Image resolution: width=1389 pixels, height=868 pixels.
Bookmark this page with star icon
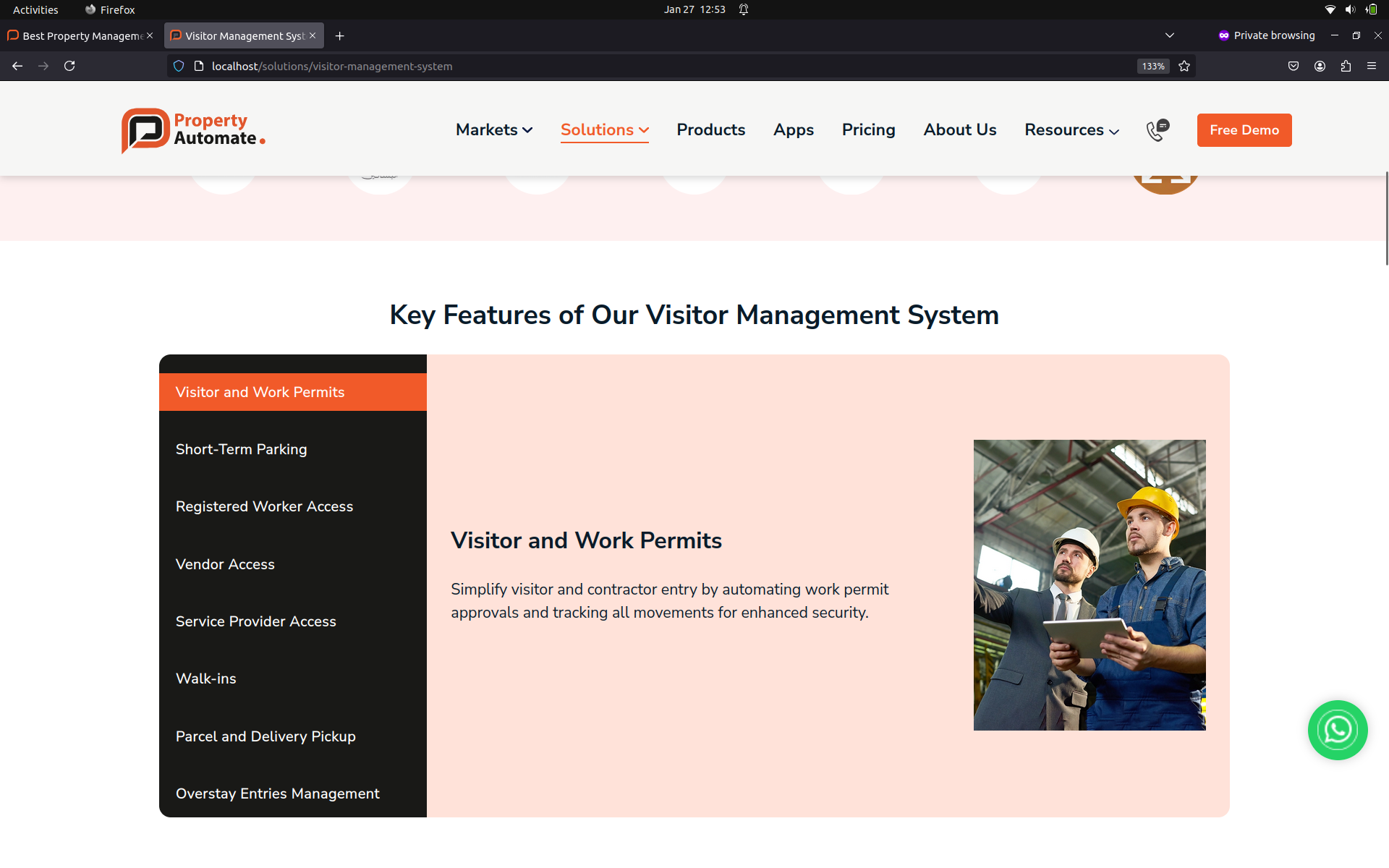click(x=1184, y=66)
